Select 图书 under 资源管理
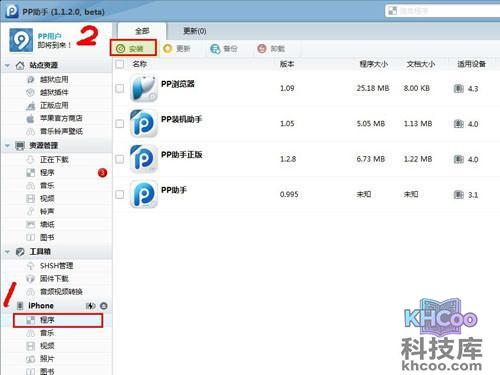The image size is (500, 375). coord(47,237)
